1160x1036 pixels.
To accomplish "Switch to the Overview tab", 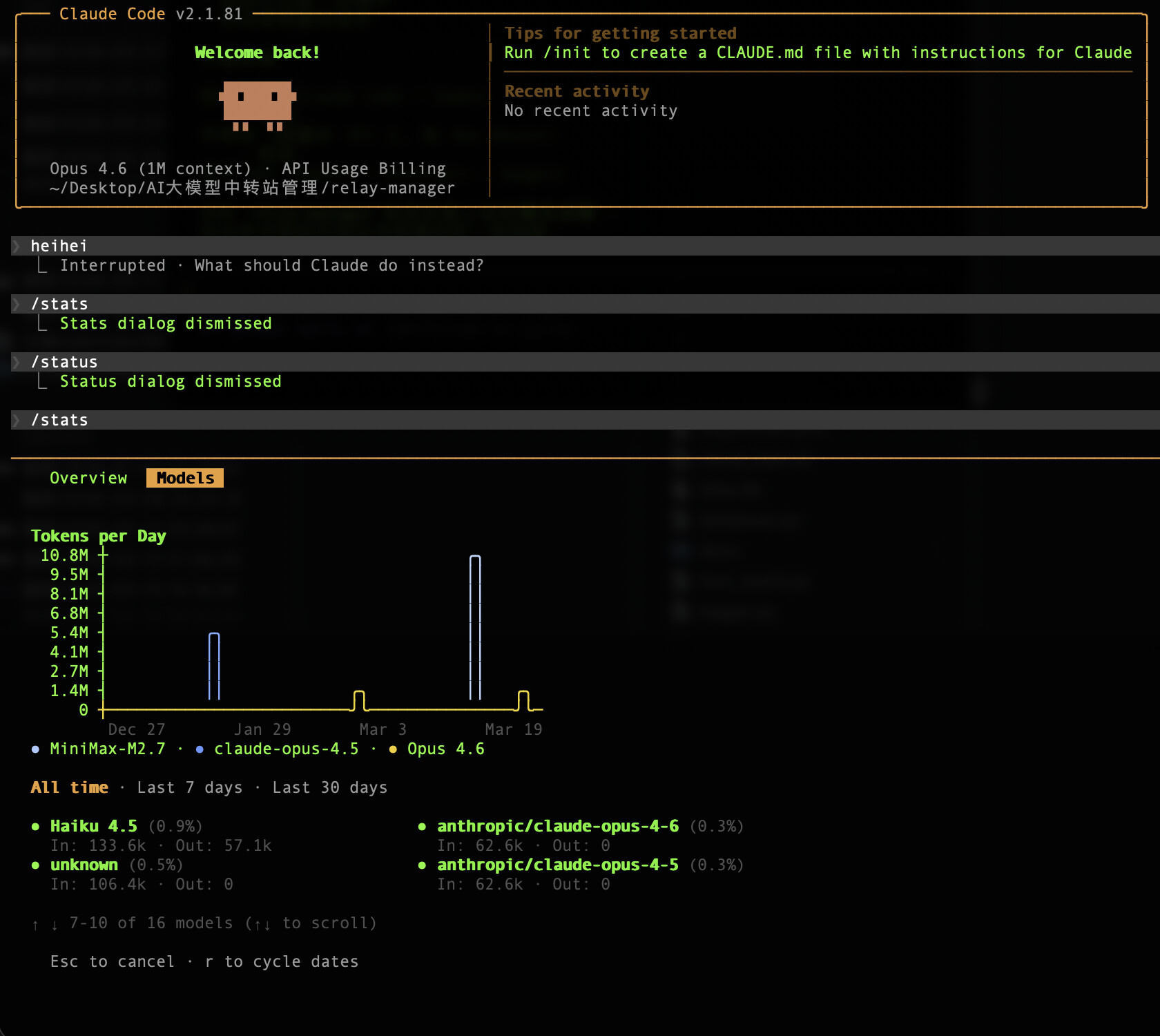I will (88, 478).
